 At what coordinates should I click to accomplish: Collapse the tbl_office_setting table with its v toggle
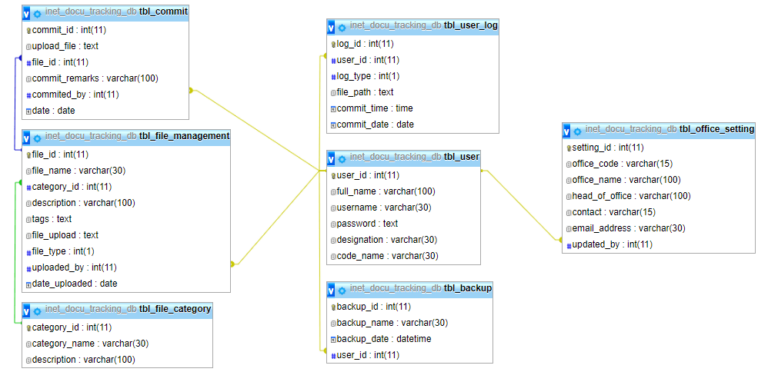(567, 130)
